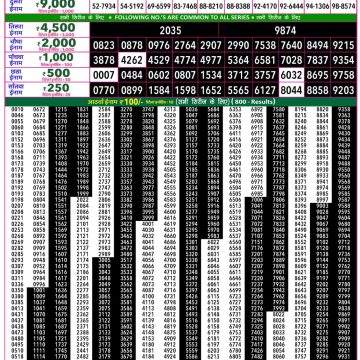Pick number 0976 in ₹2,000 row
Screen dimensions: 360x360
click(x=159, y=45)
